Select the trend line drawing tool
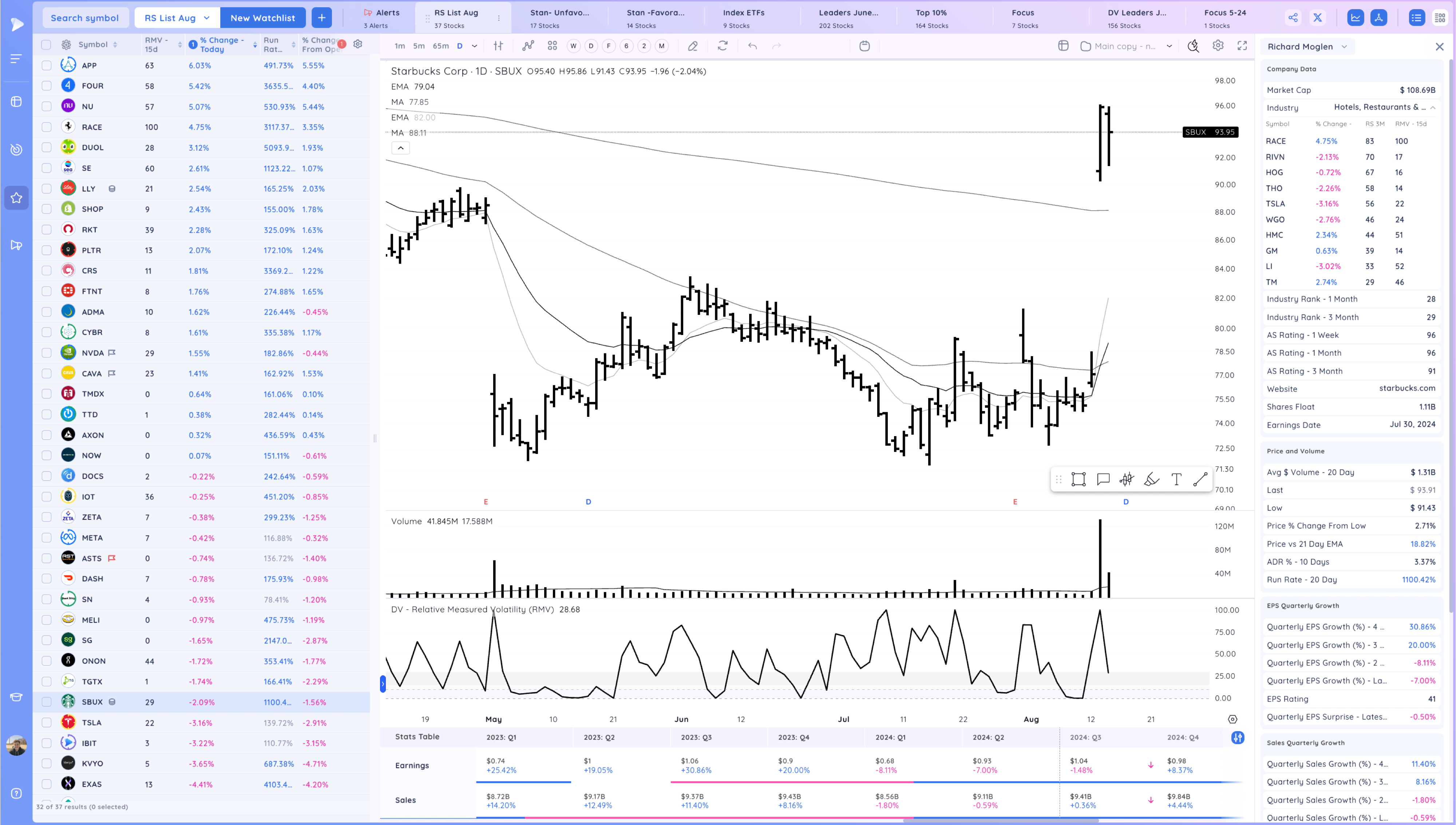 pos(1200,479)
